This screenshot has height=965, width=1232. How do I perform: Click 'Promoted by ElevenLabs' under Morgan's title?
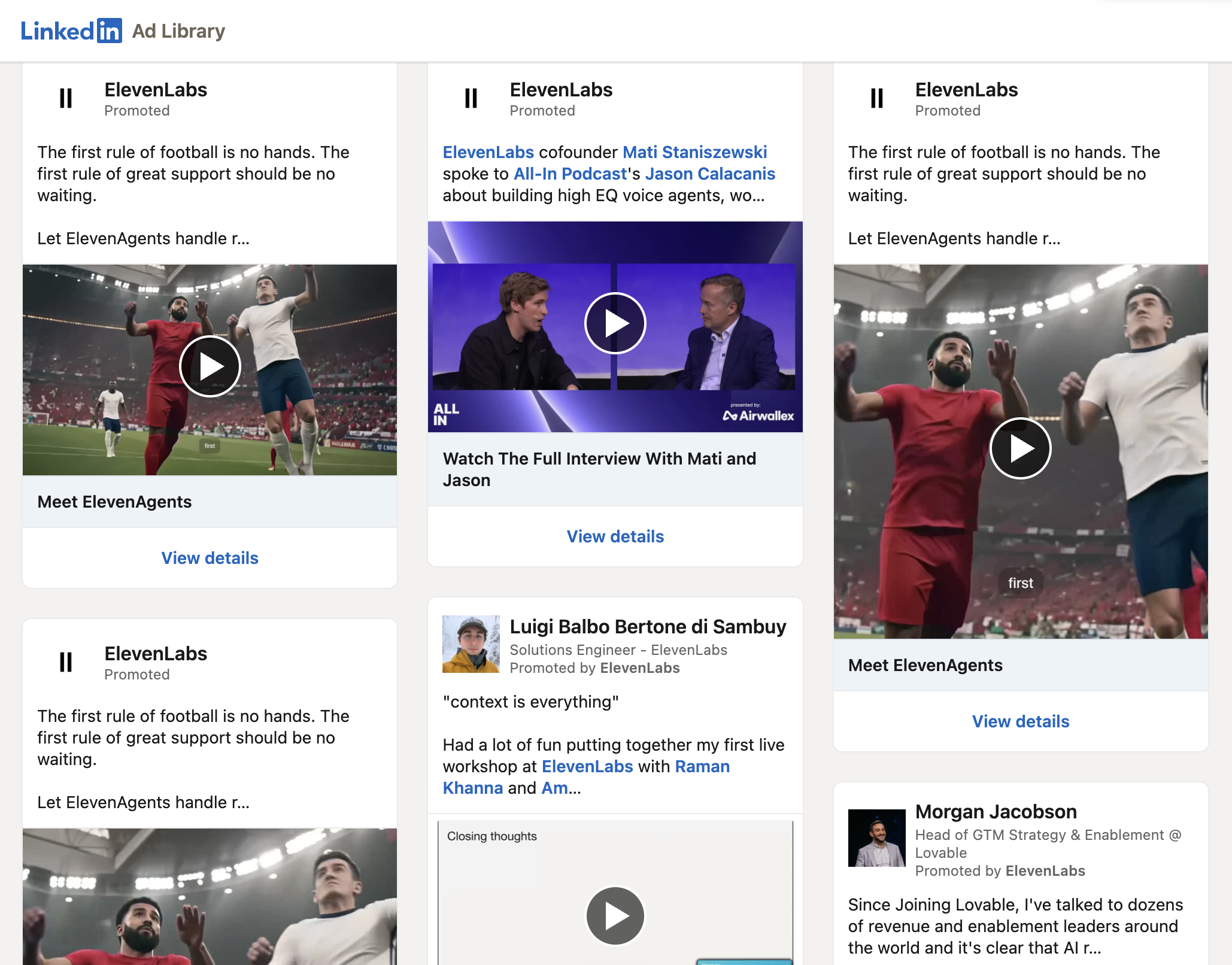1000,871
